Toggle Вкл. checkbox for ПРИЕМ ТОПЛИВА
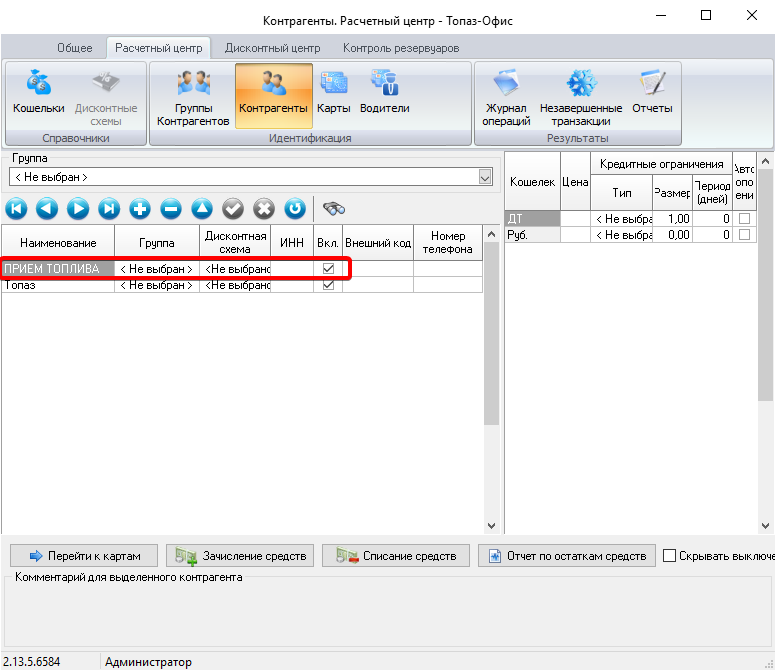This screenshot has width=776, height=671. click(328, 269)
